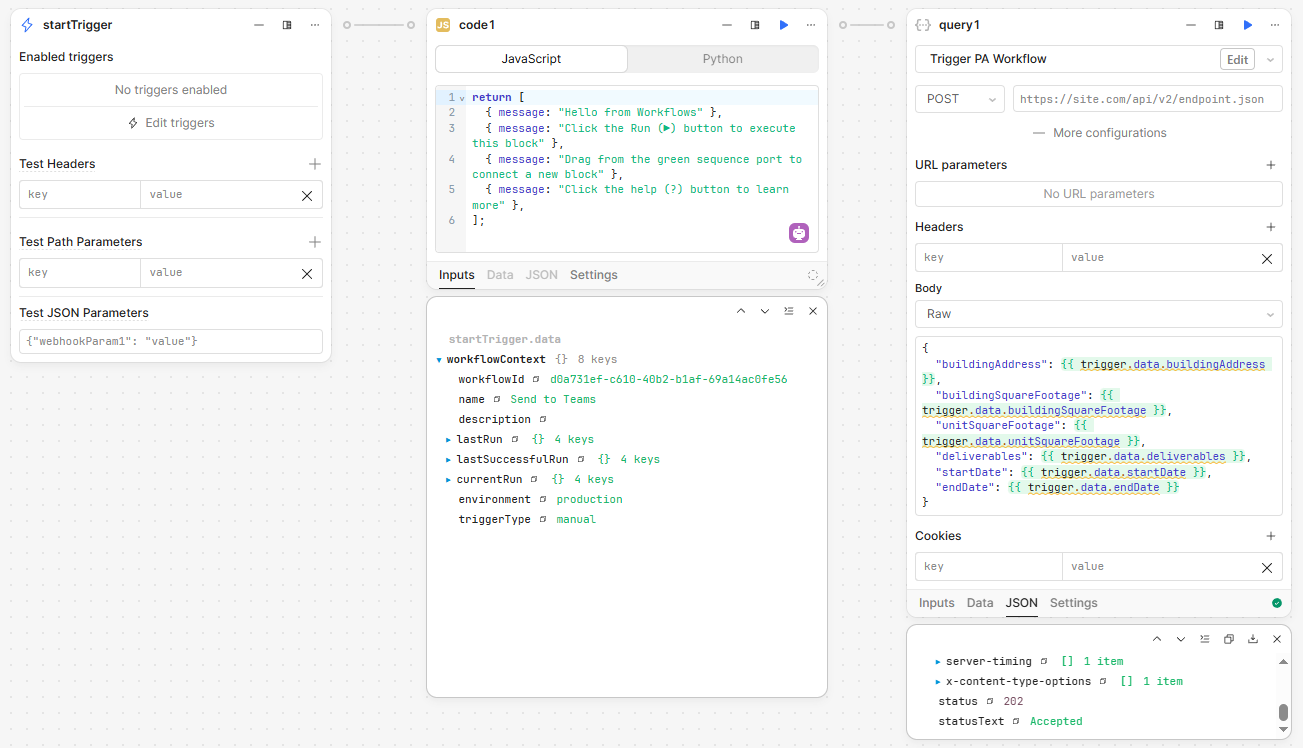This screenshot has height=748, width=1303.
Task: Select JavaScript as code language
Action: [531, 59]
